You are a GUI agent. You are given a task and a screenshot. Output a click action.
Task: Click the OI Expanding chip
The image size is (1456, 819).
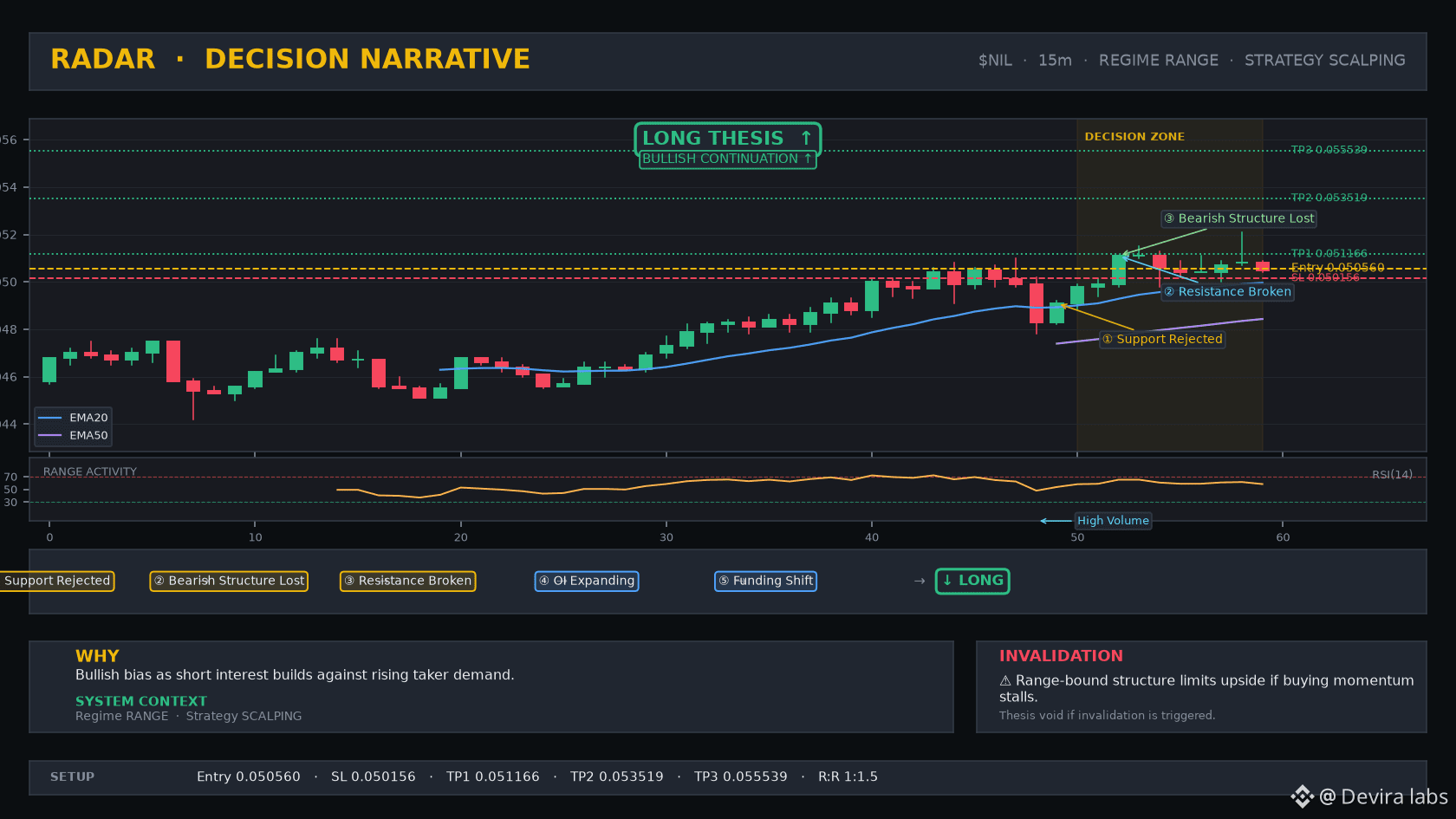click(x=587, y=581)
